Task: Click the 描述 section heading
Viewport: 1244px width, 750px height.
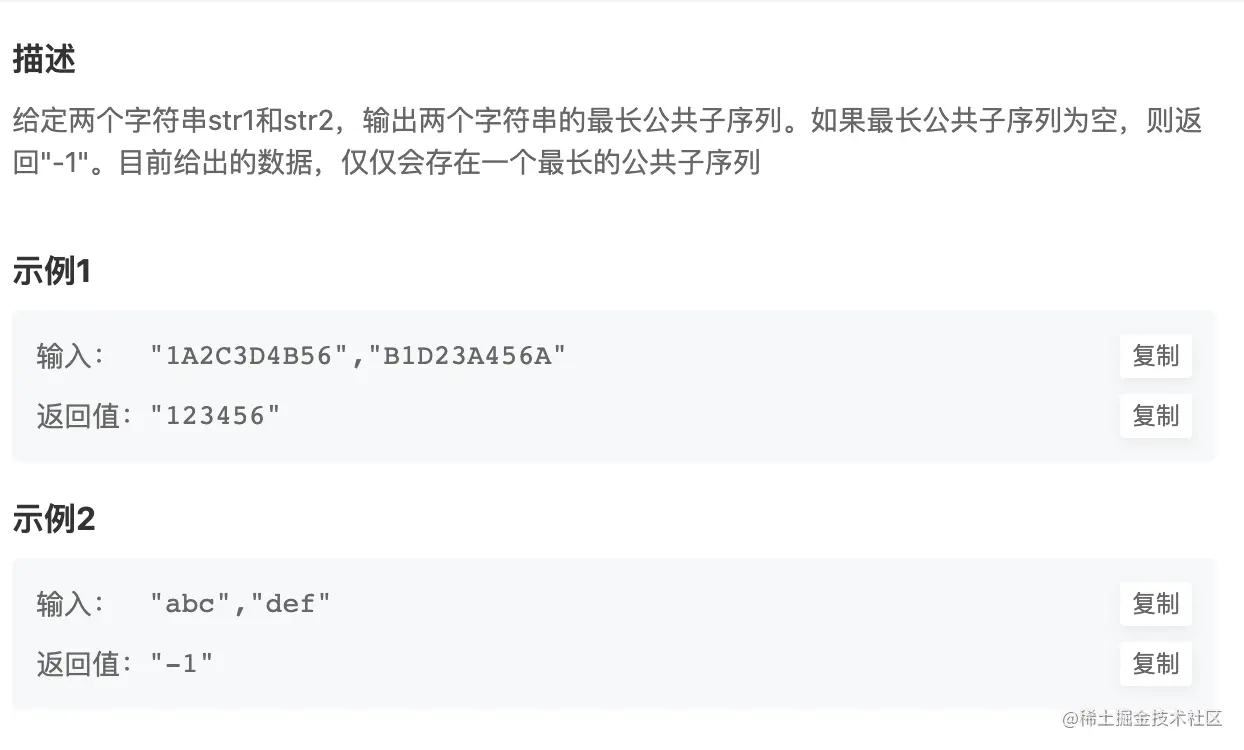Action: (x=44, y=60)
